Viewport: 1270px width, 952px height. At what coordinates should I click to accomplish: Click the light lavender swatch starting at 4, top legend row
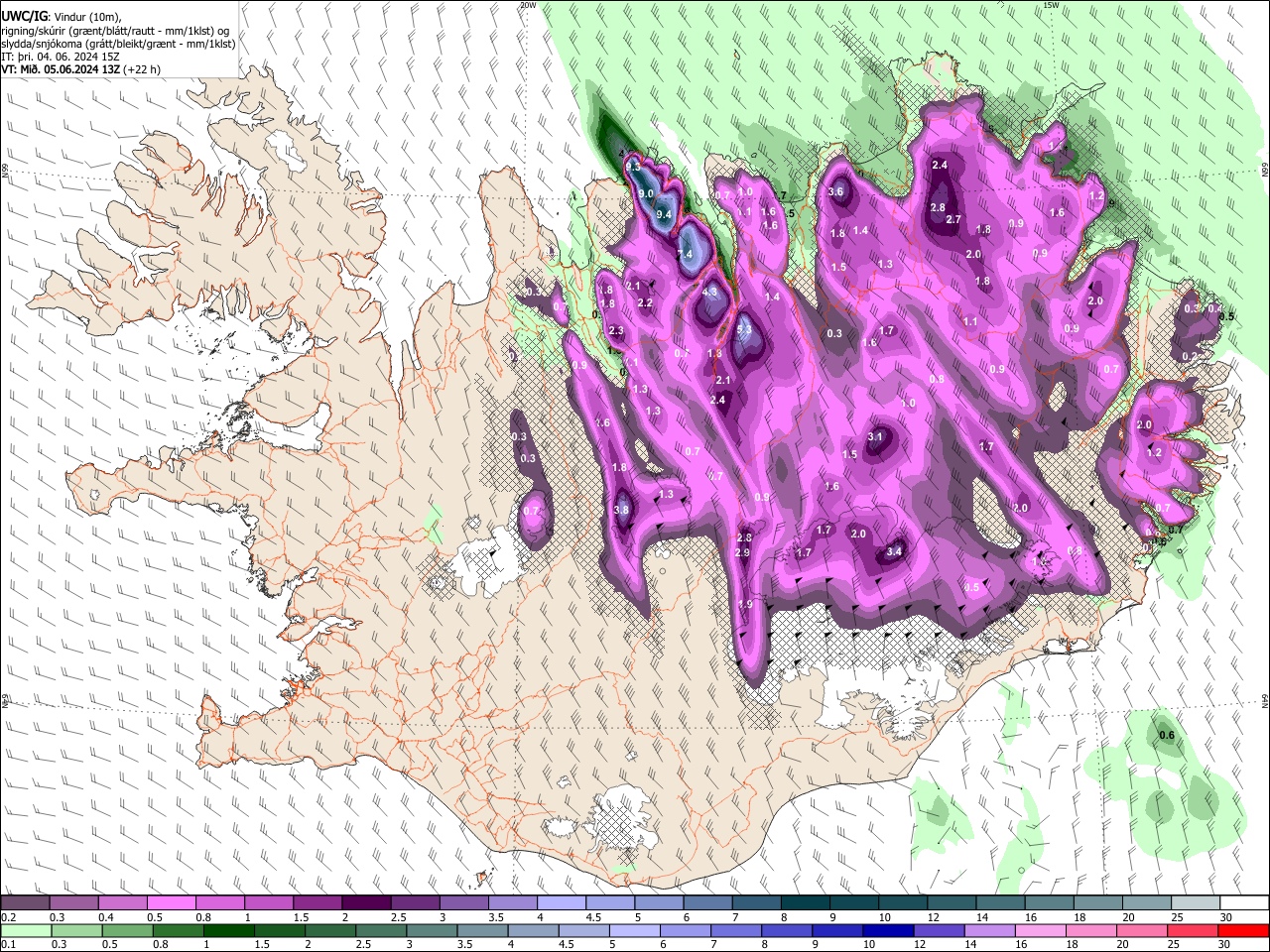(562, 903)
